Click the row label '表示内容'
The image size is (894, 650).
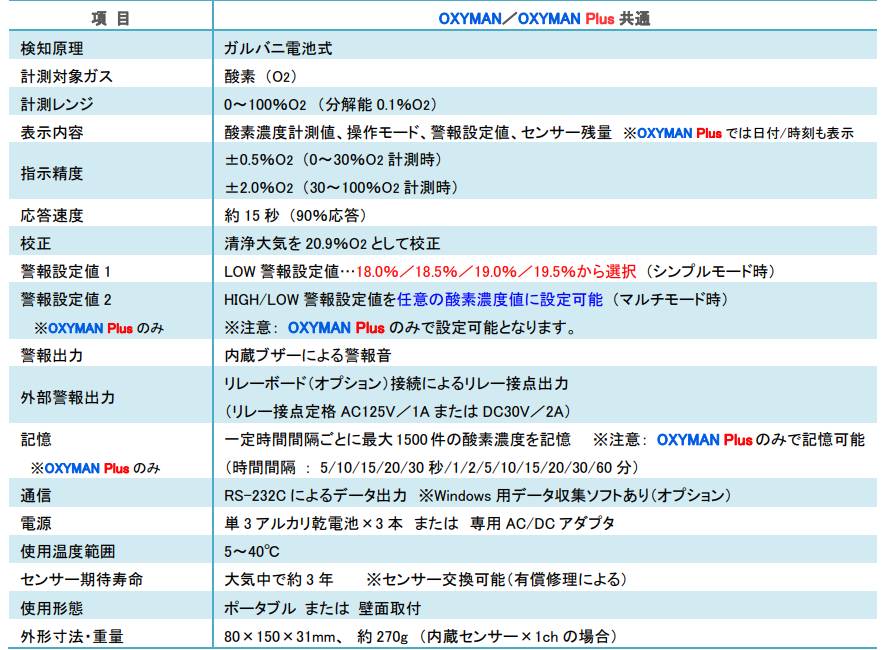tap(52, 132)
